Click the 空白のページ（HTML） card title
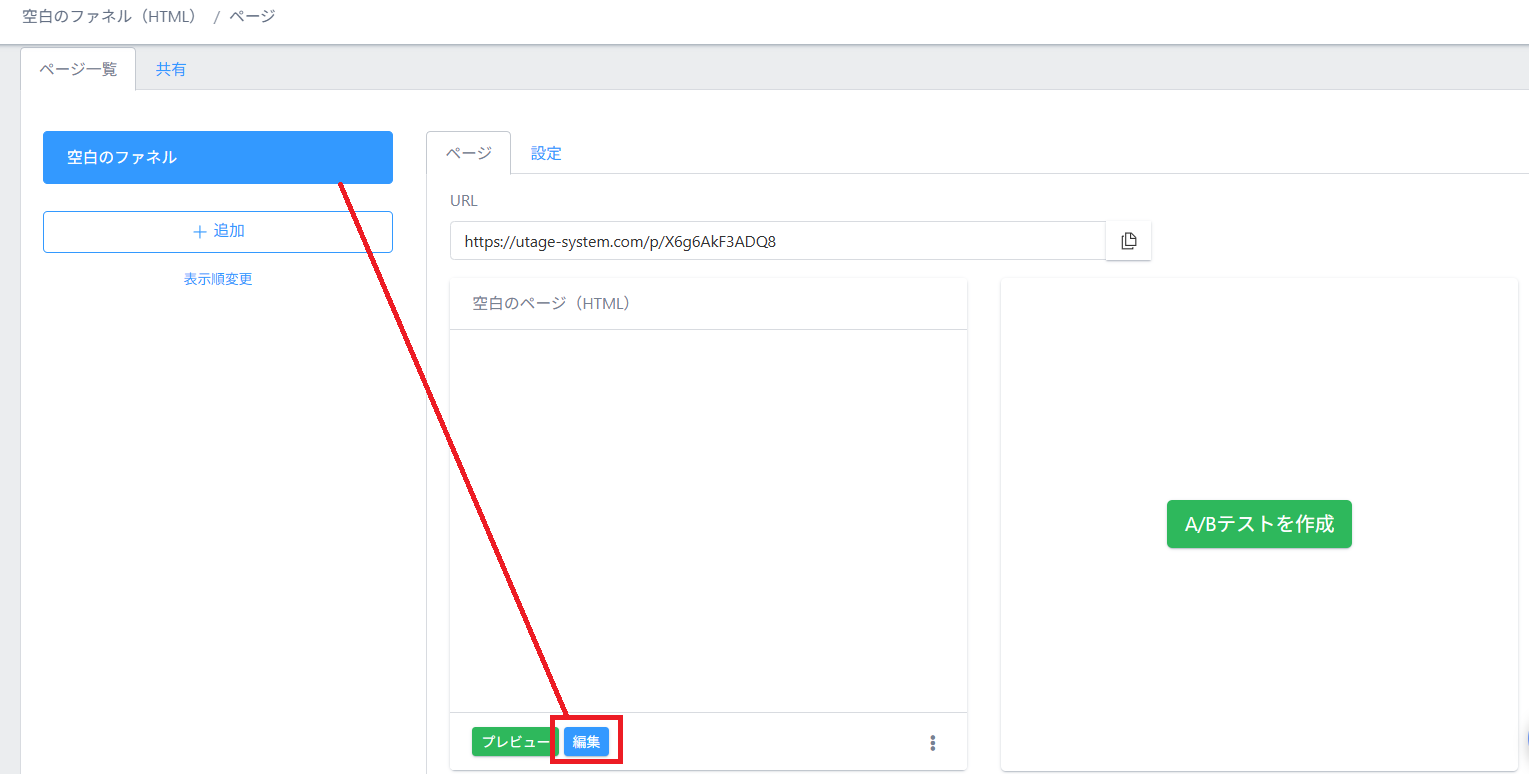Viewport: 1529px width, 774px height. click(551, 303)
